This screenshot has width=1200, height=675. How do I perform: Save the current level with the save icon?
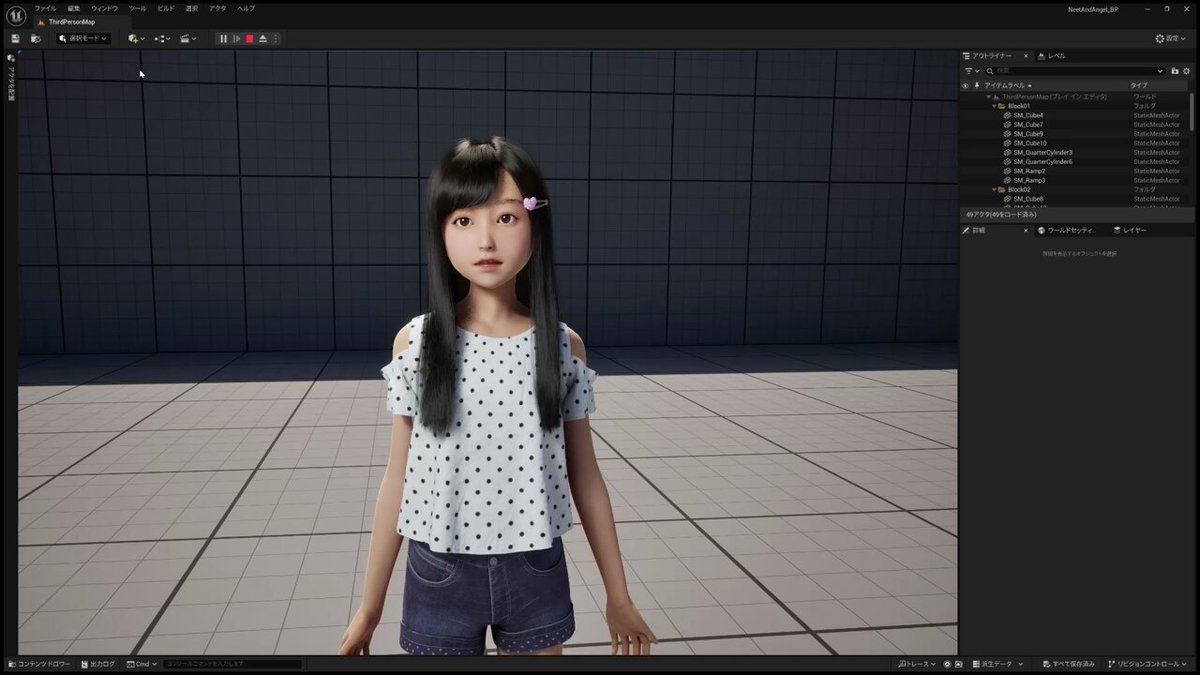(15, 39)
